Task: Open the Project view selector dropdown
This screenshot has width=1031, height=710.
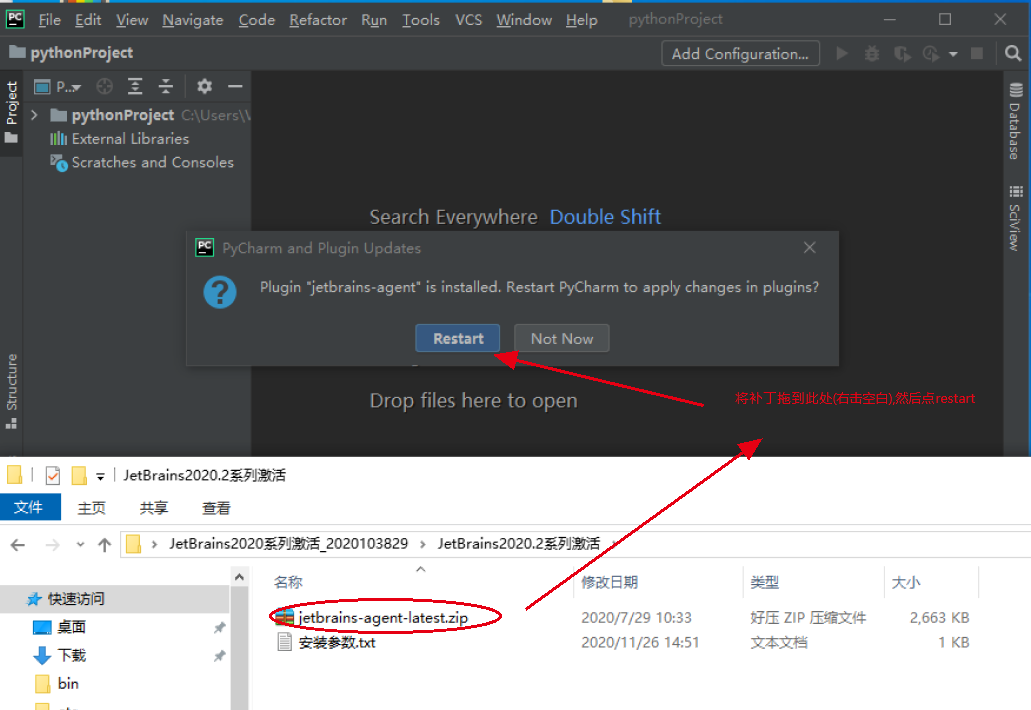Action: coord(58,86)
